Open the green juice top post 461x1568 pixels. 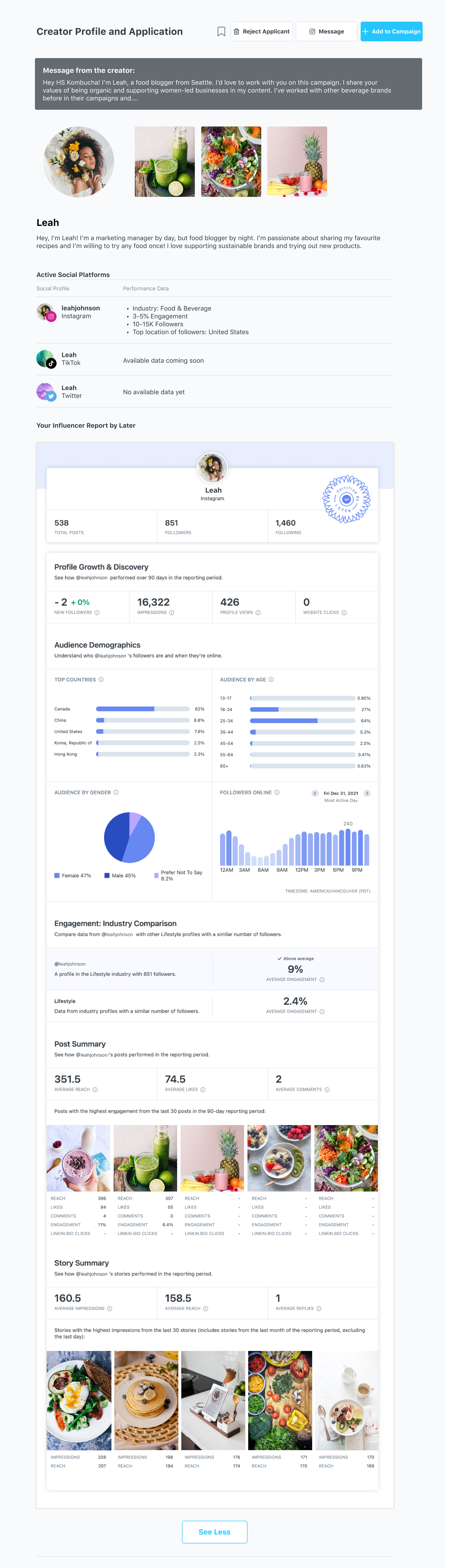coord(145,1158)
